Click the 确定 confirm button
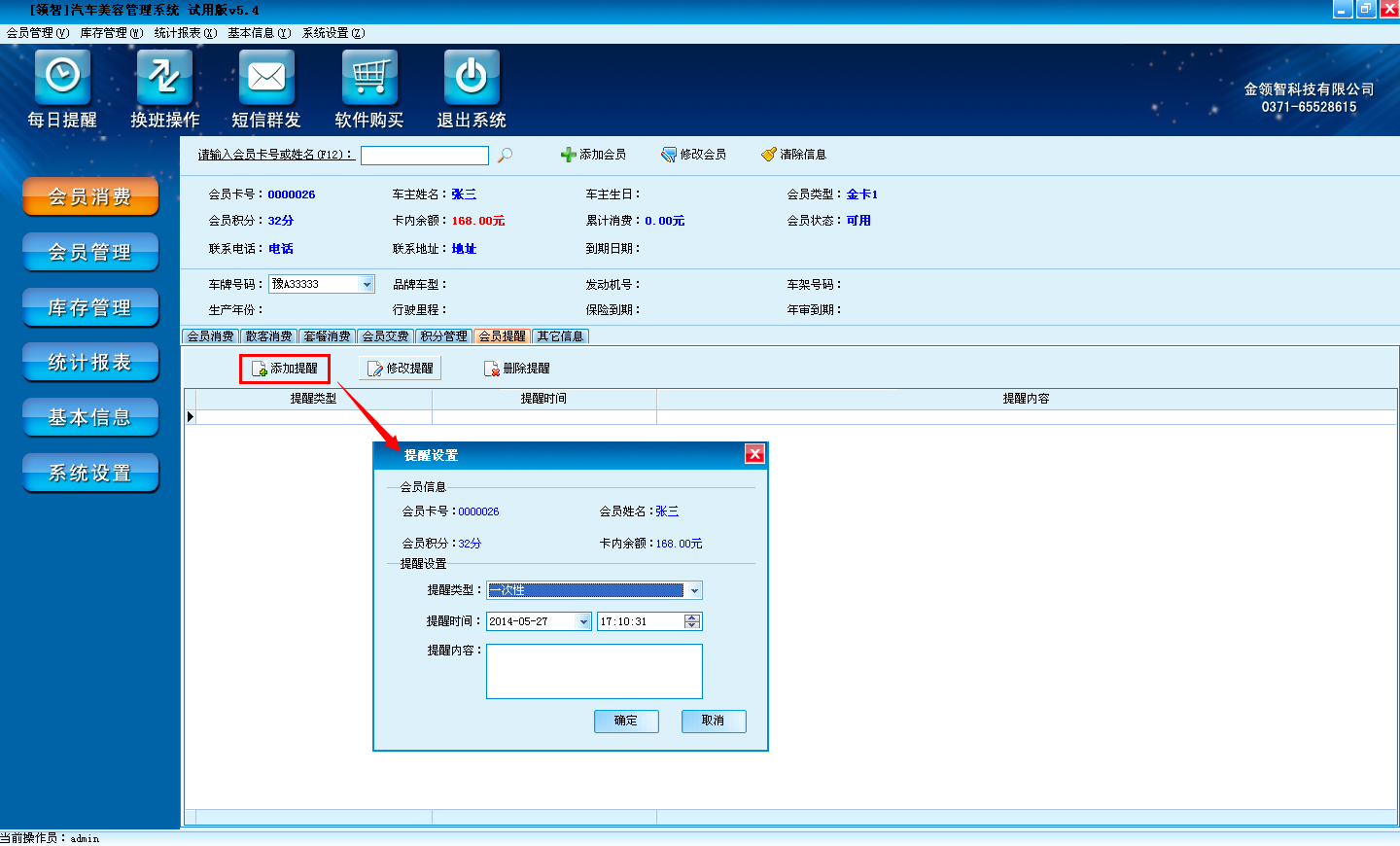The height and width of the screenshot is (846, 1400). pos(626,721)
